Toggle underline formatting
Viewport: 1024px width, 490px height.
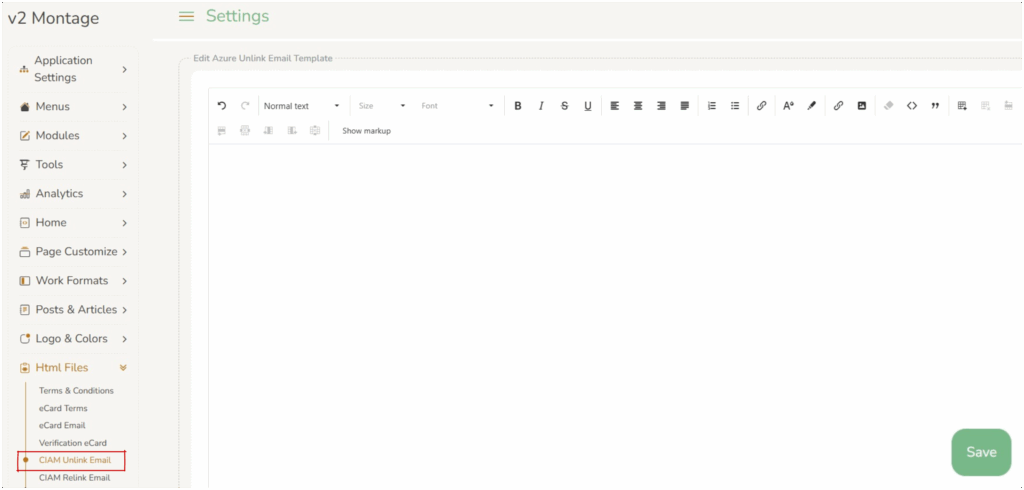[x=587, y=106]
